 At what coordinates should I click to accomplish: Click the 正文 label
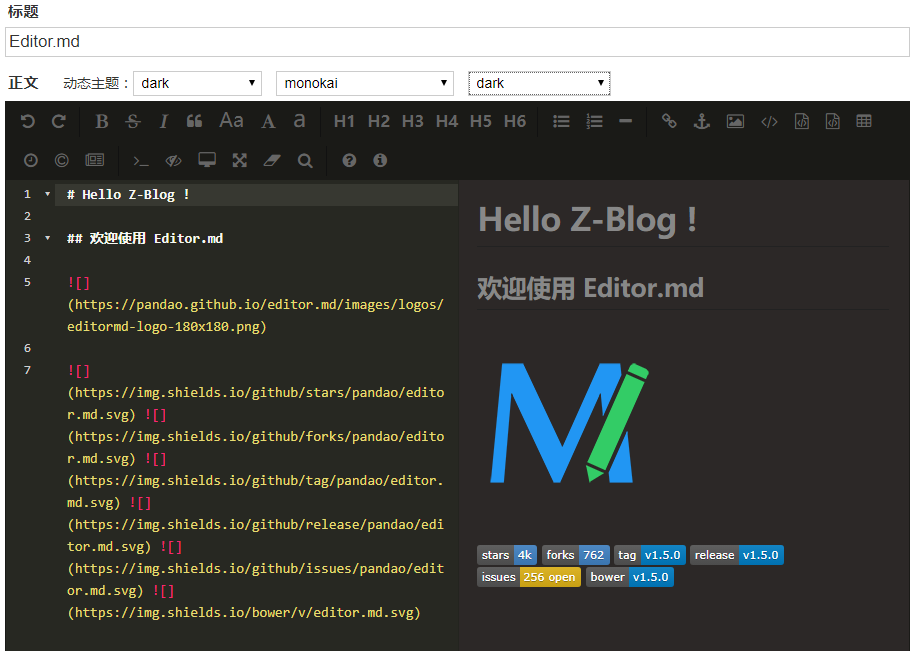click(24, 83)
